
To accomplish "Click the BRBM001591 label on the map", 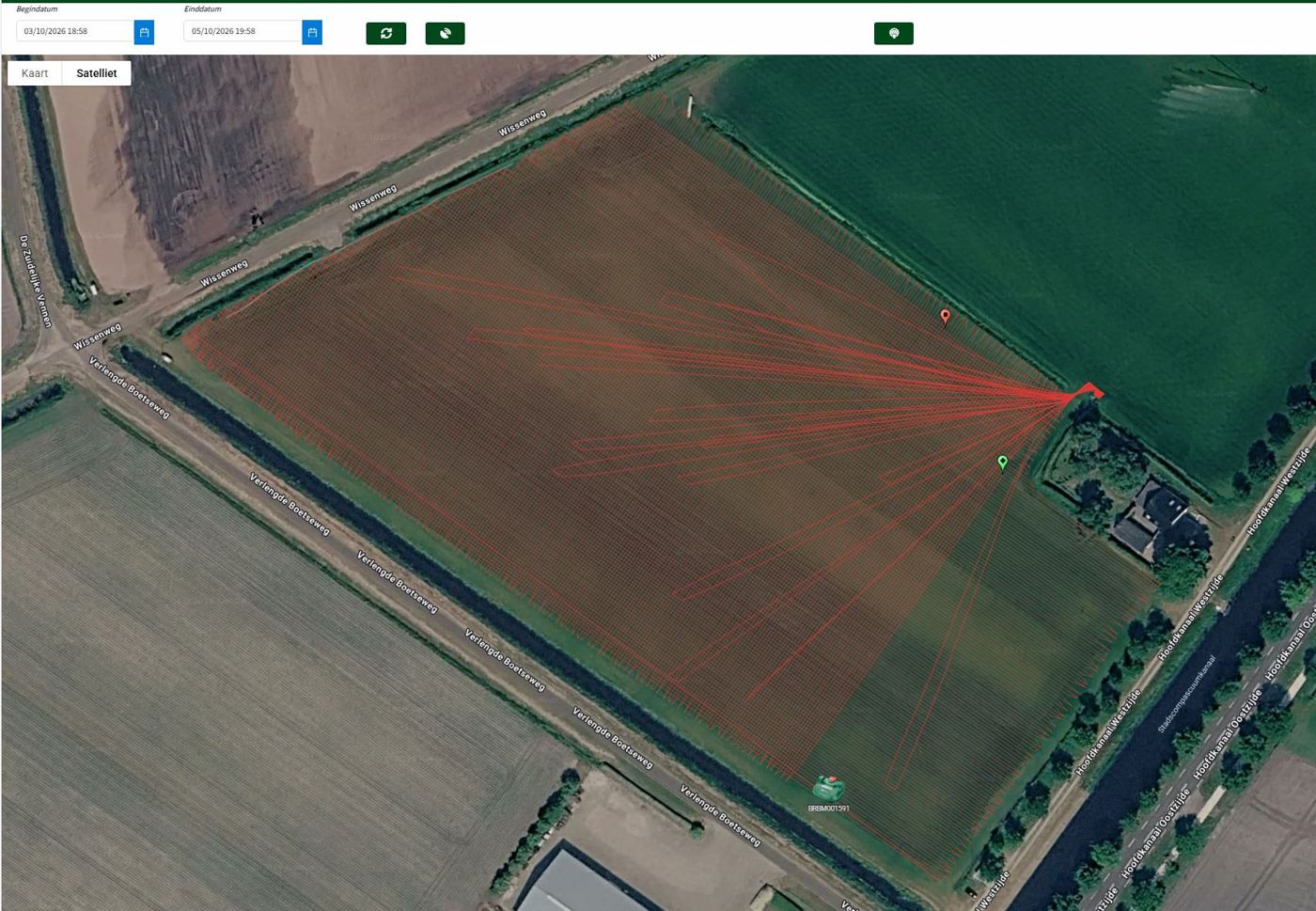I will [x=829, y=809].
